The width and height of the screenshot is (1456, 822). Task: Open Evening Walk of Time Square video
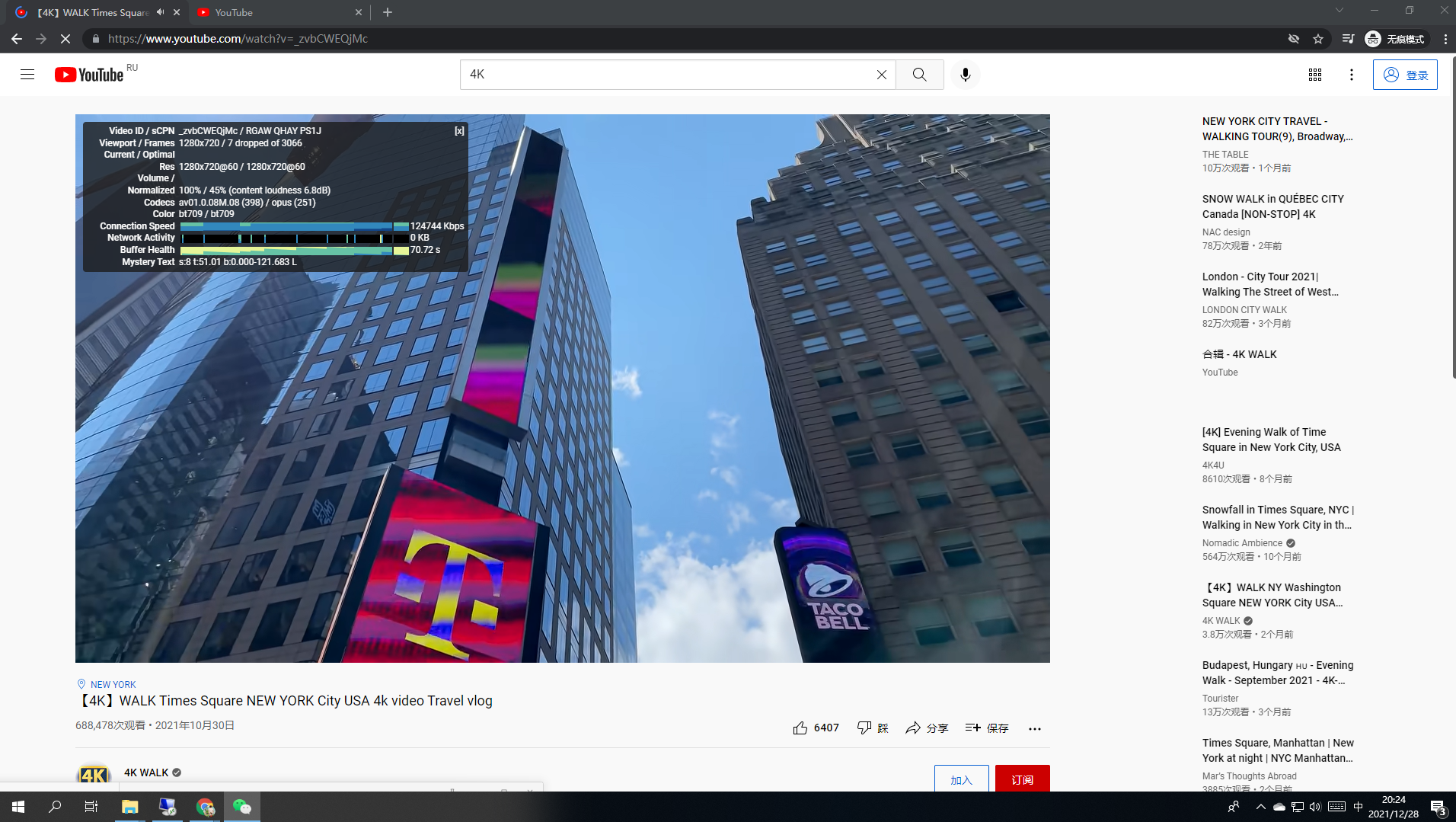(x=1272, y=440)
